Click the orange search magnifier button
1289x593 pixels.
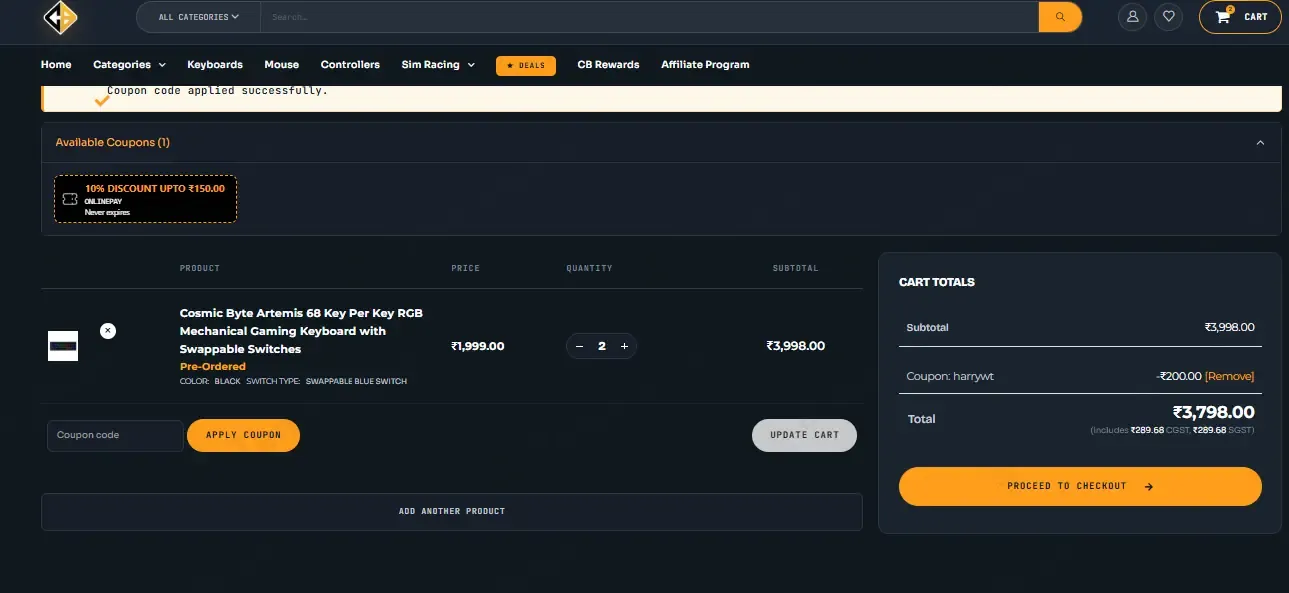[x=1060, y=17]
